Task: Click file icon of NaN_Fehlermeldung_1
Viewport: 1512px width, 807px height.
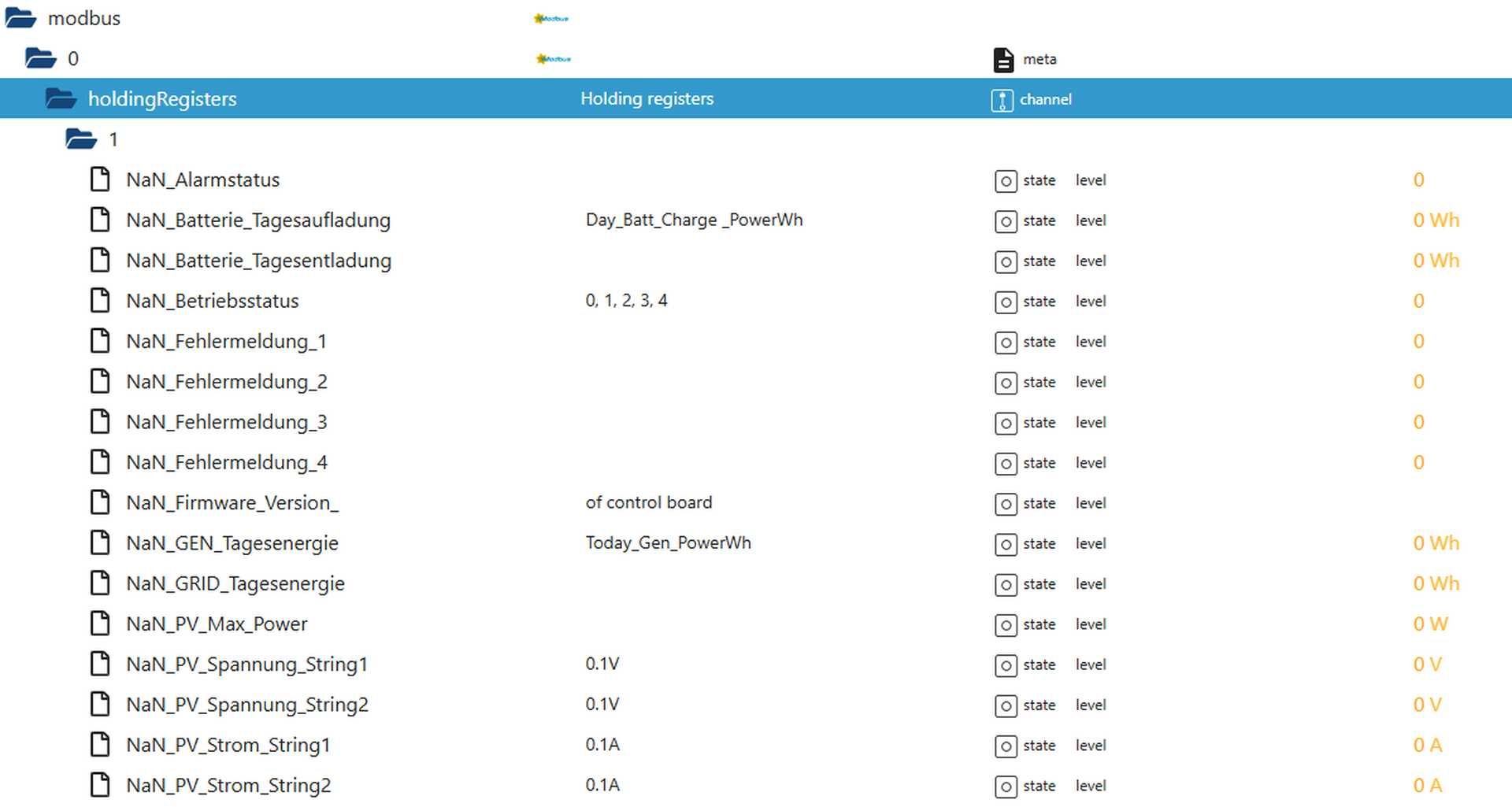Action: (x=100, y=341)
